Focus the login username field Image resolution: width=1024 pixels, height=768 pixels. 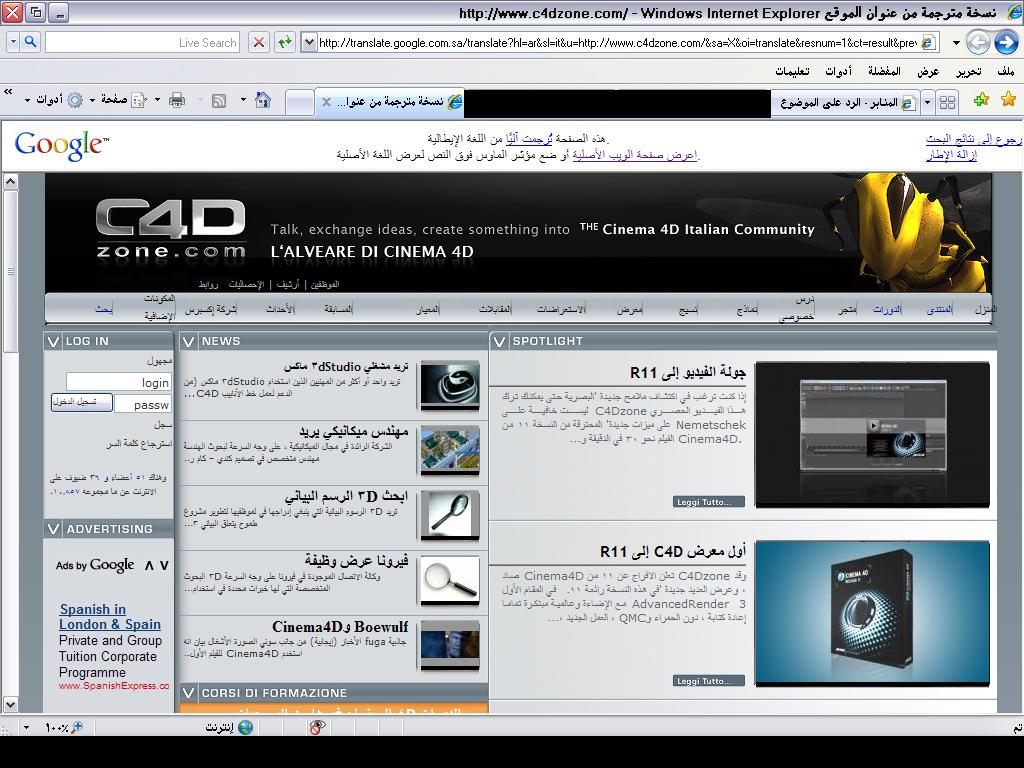(119, 382)
